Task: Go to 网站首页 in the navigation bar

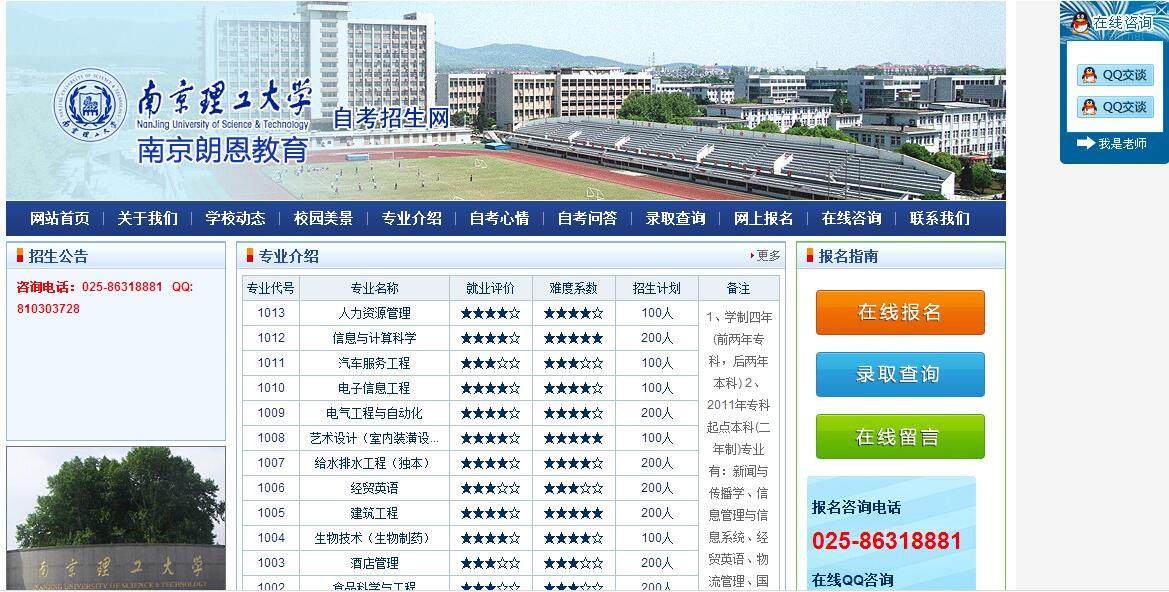Action: (60, 218)
